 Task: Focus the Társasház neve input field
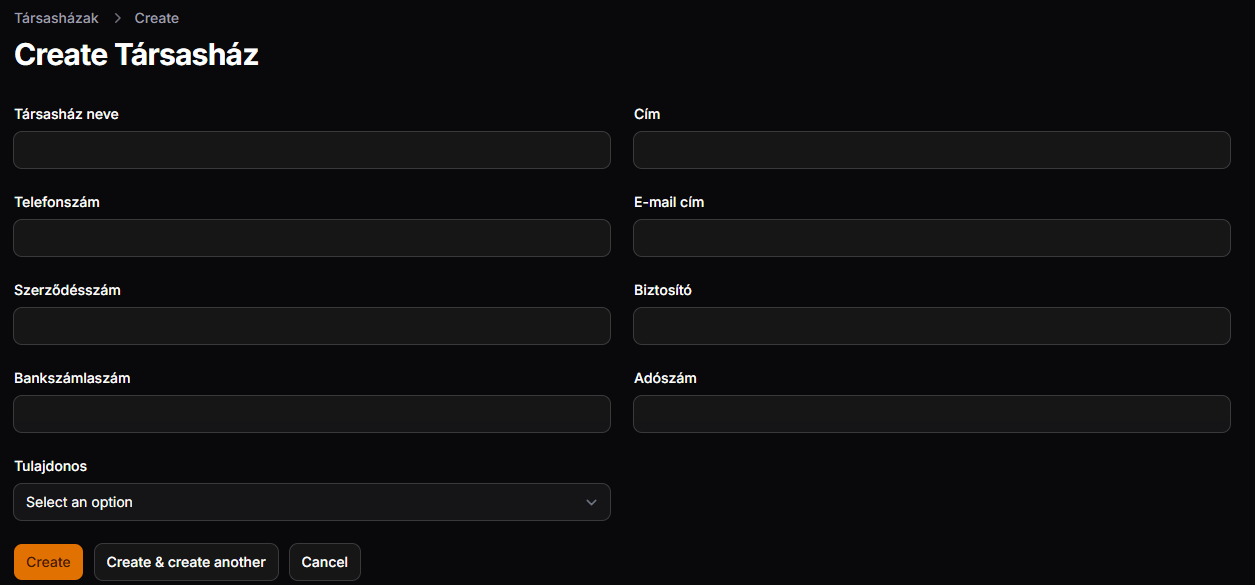coord(312,150)
